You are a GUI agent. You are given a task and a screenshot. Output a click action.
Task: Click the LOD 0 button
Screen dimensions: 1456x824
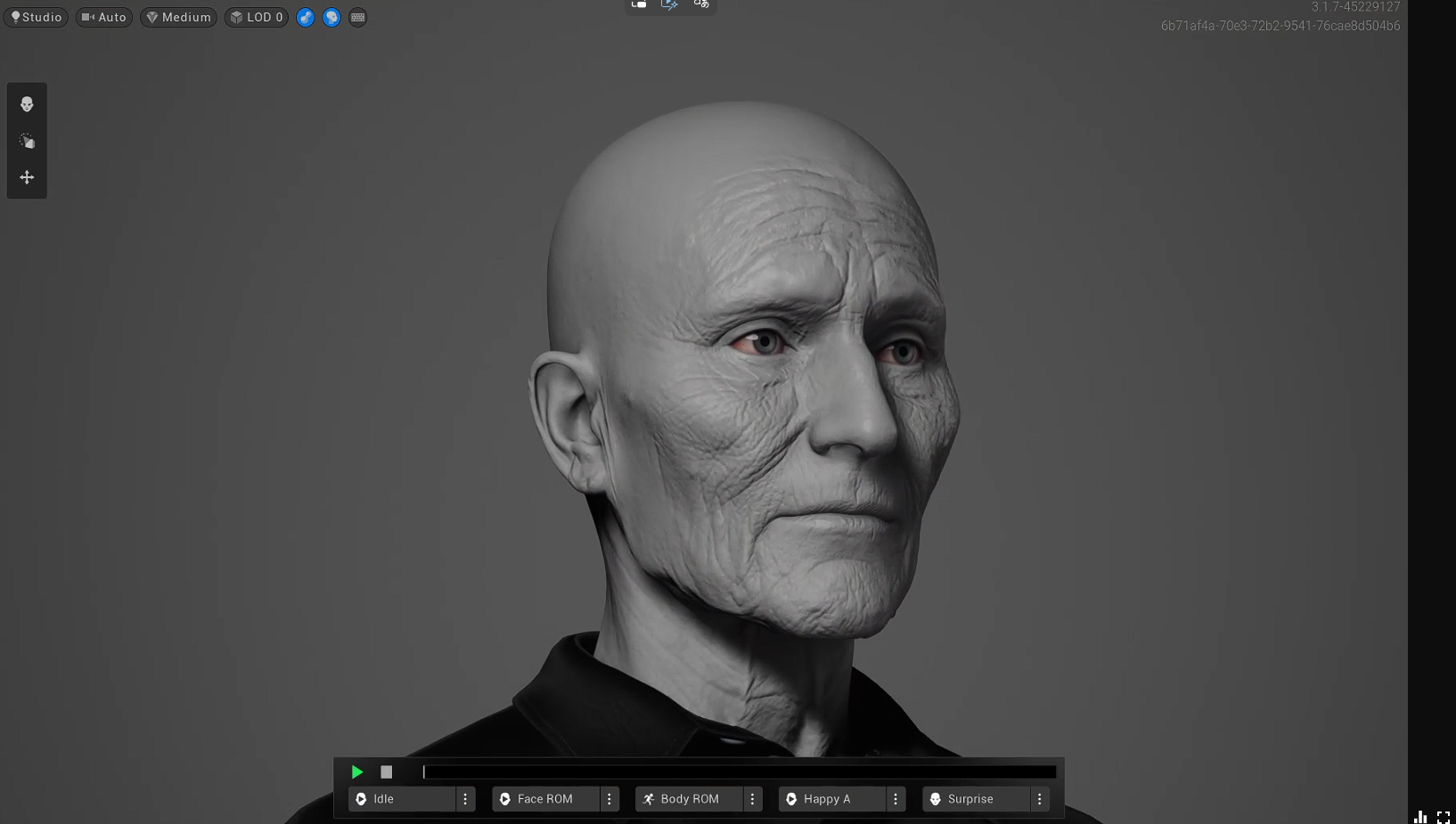pos(256,17)
